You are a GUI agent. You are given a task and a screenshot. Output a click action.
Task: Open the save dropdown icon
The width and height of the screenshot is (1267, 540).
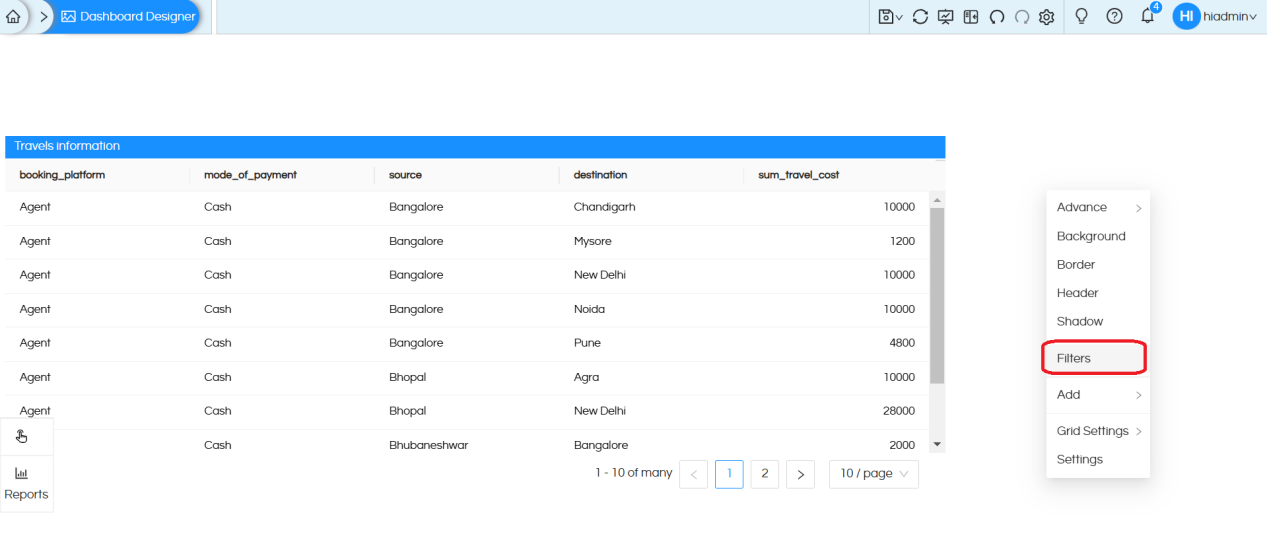[x=890, y=17]
